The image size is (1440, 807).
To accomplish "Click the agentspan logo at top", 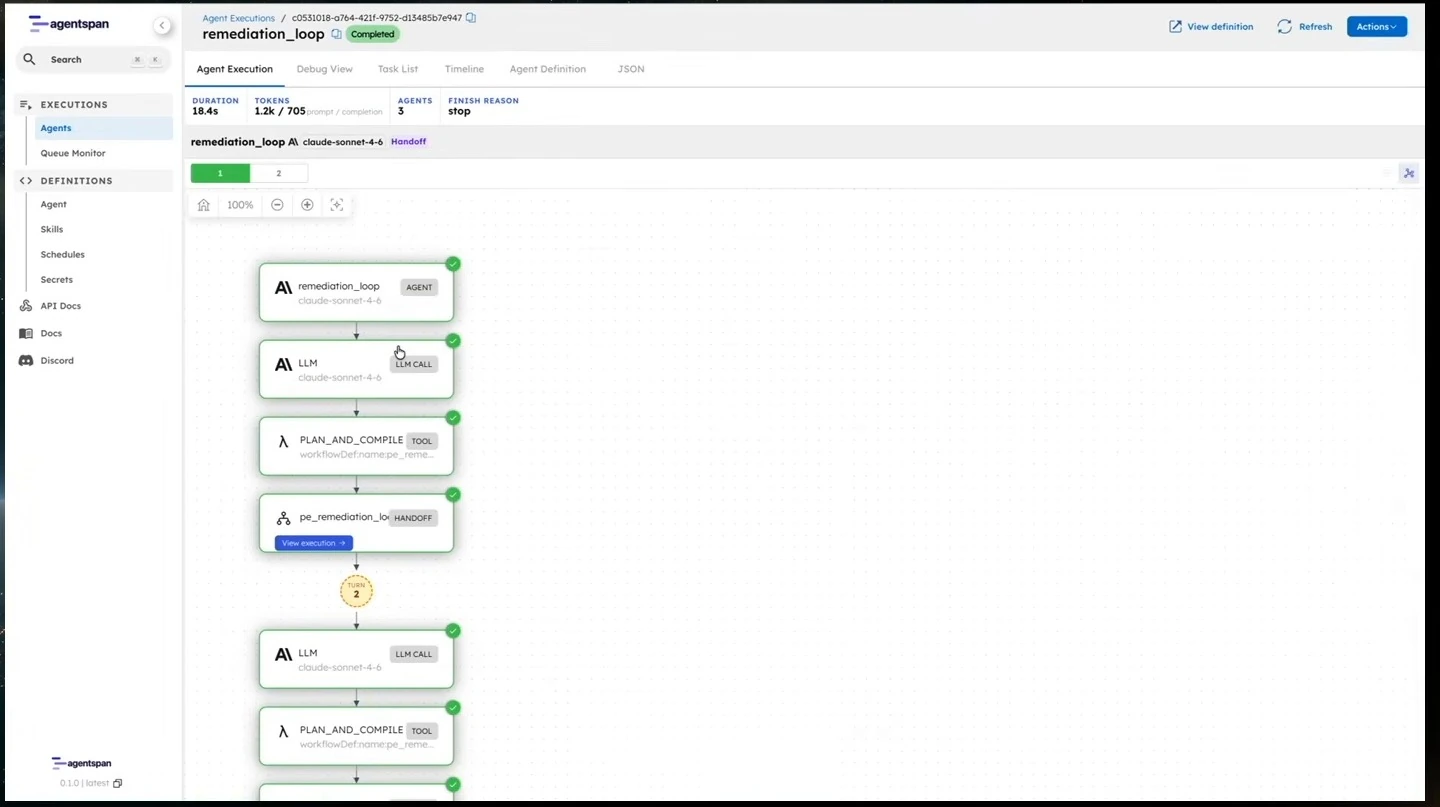I will 69,24.
